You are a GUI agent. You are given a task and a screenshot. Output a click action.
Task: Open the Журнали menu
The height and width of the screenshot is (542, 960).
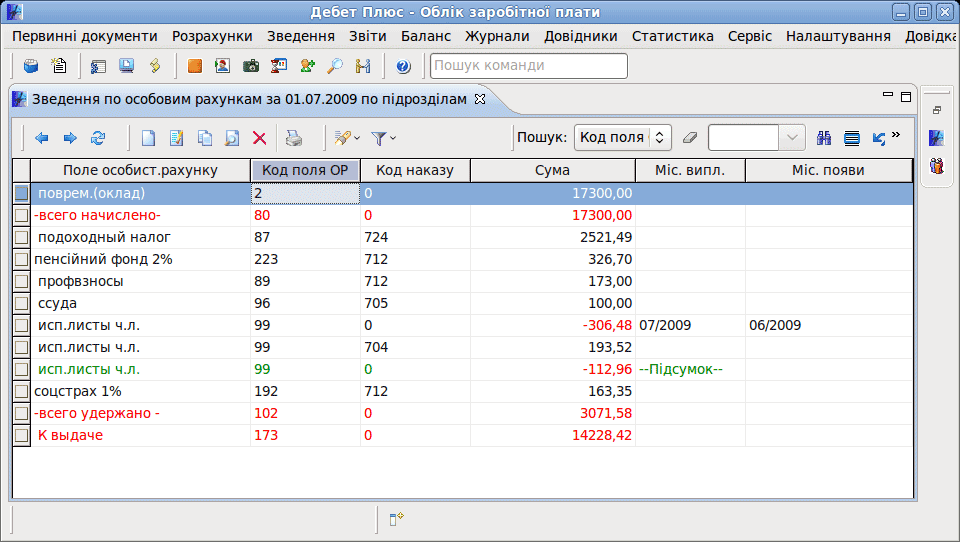pyautogui.click(x=497, y=36)
